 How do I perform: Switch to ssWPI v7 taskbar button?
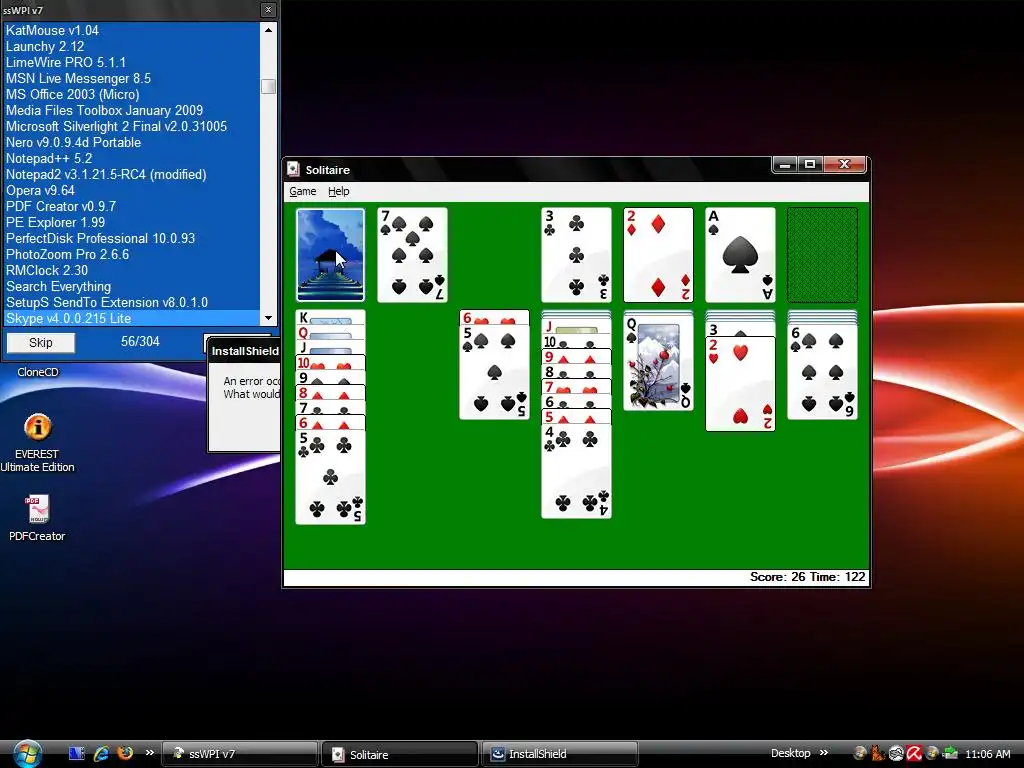click(x=240, y=754)
